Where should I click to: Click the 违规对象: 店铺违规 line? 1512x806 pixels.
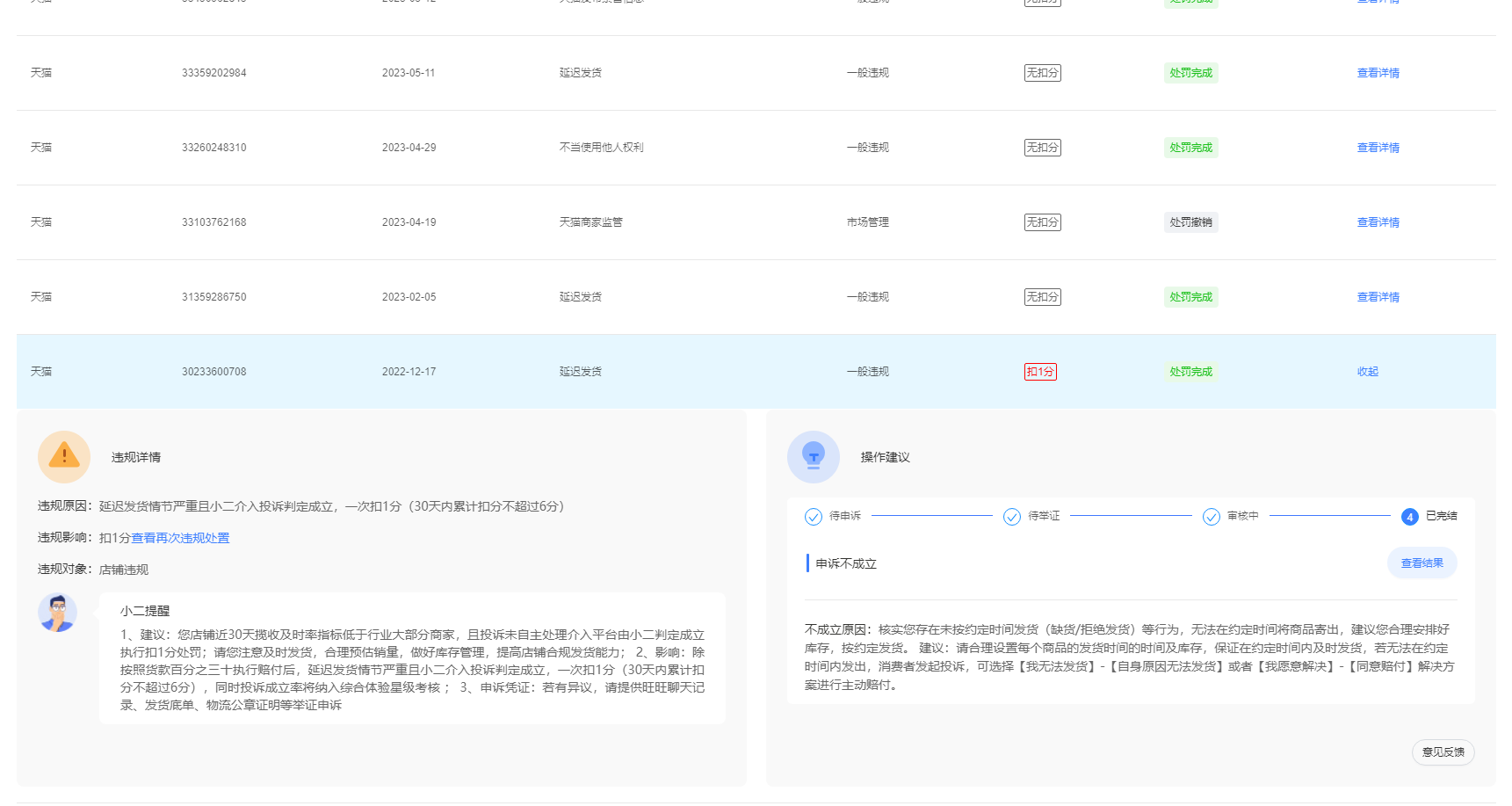(93, 570)
